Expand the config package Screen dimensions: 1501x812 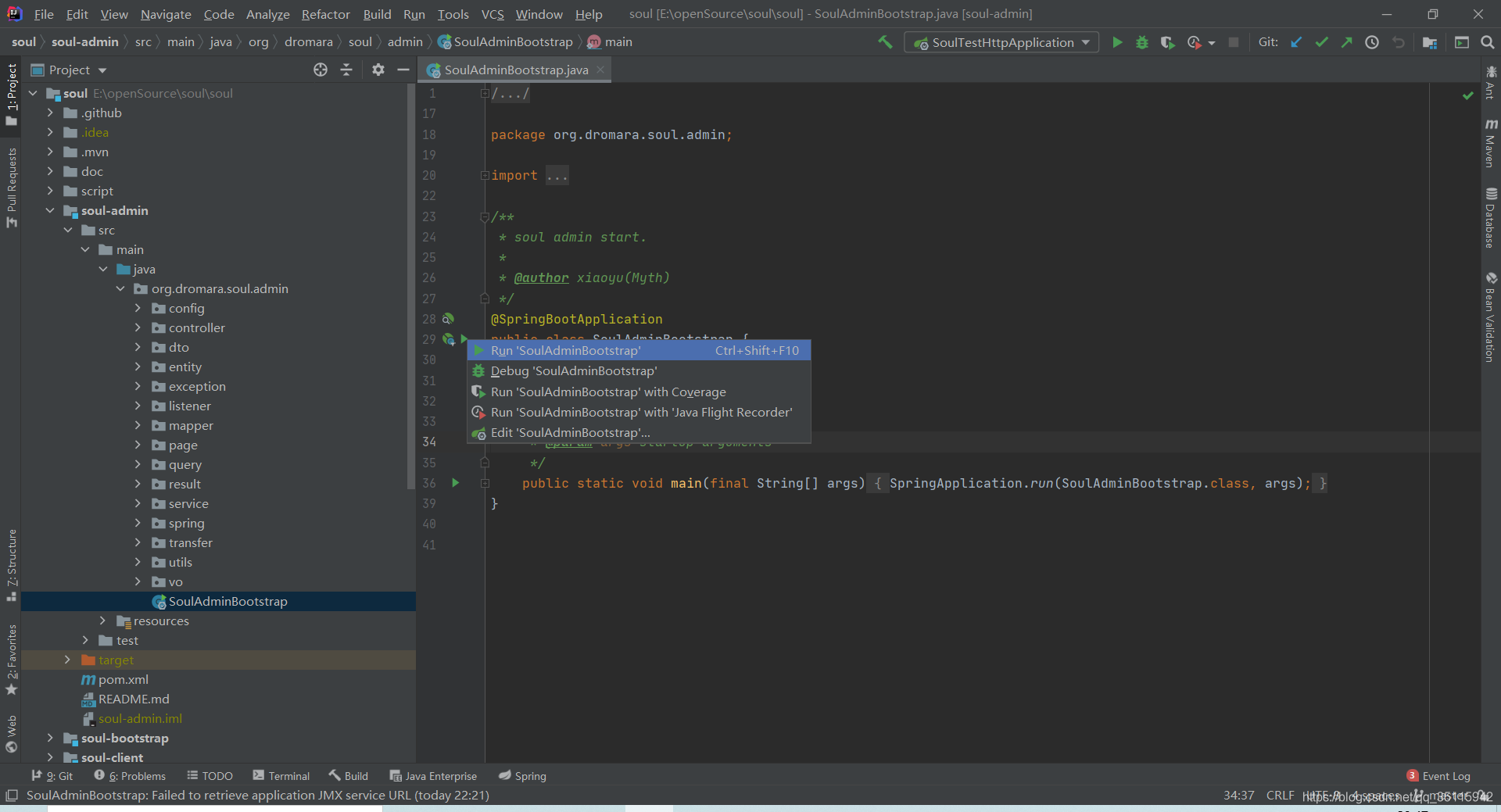pyautogui.click(x=138, y=308)
